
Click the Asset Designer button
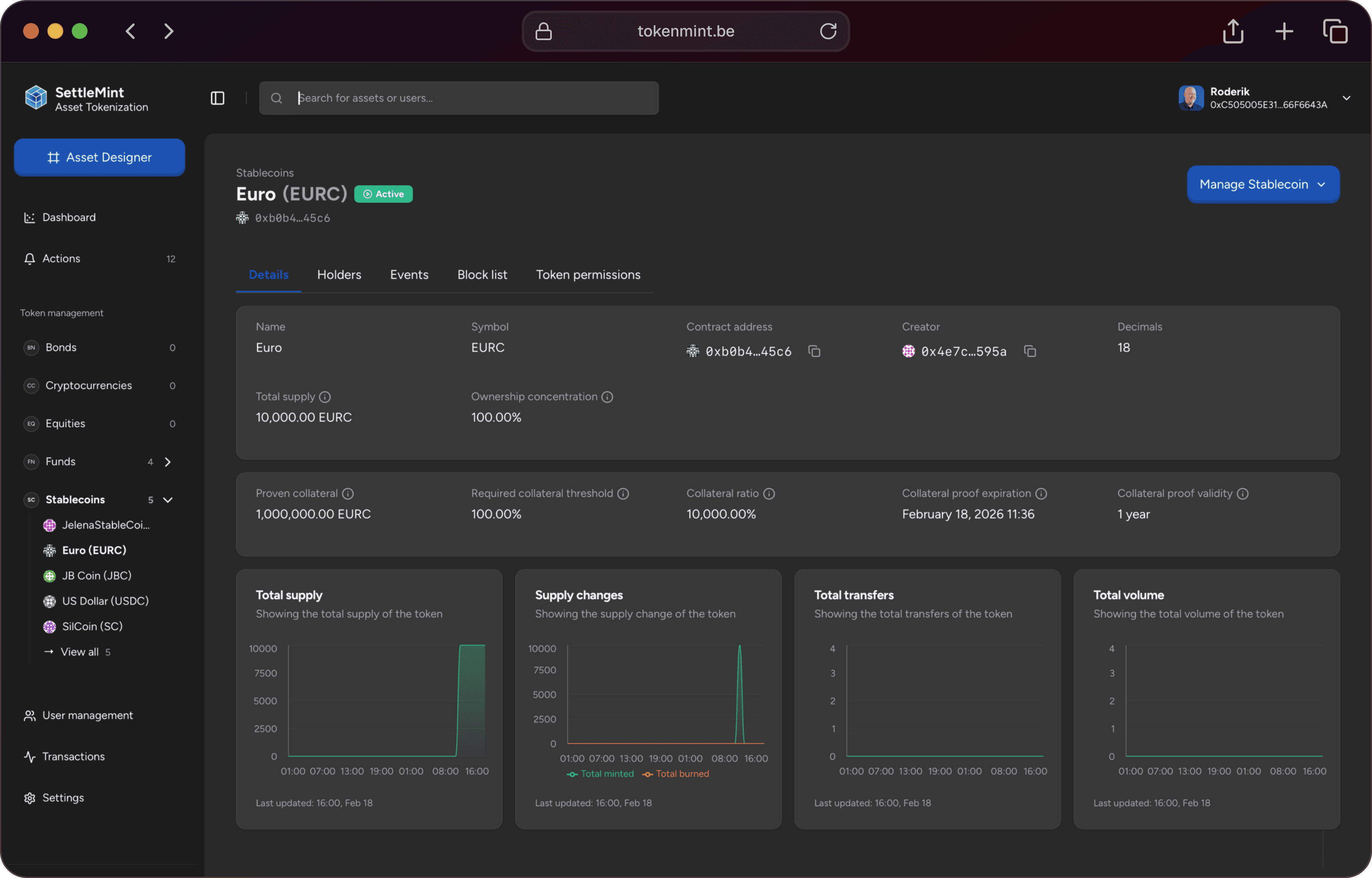99,157
